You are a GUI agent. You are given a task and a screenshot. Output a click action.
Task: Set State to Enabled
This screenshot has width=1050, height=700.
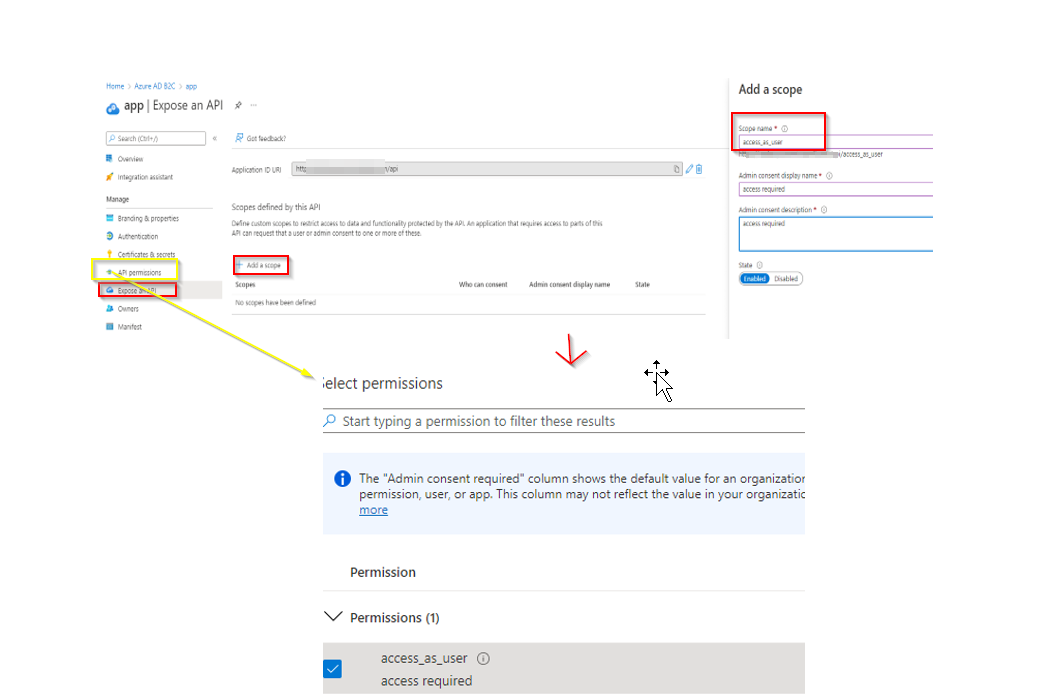tap(755, 279)
